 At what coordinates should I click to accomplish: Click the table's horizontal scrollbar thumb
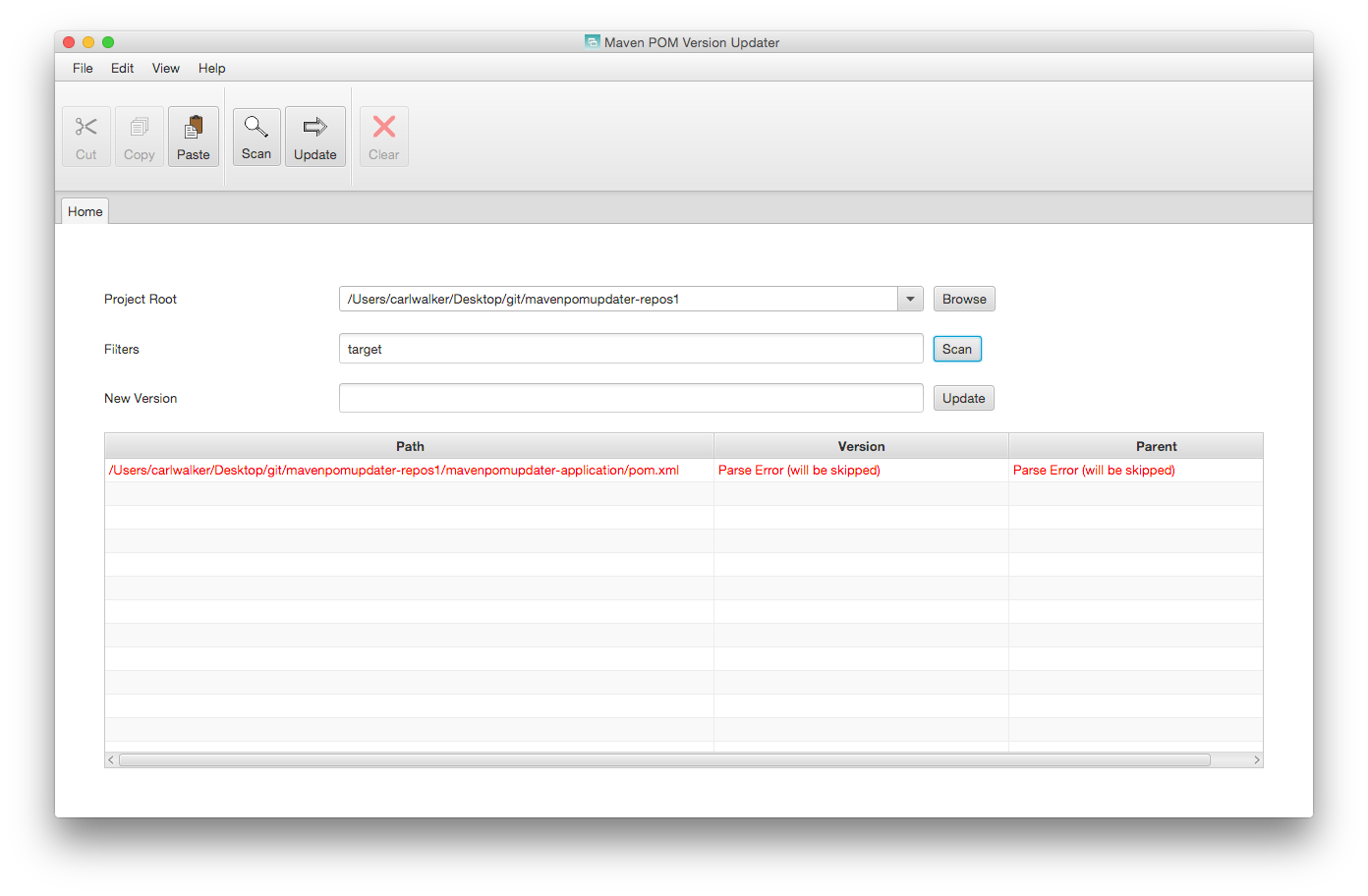[665, 760]
